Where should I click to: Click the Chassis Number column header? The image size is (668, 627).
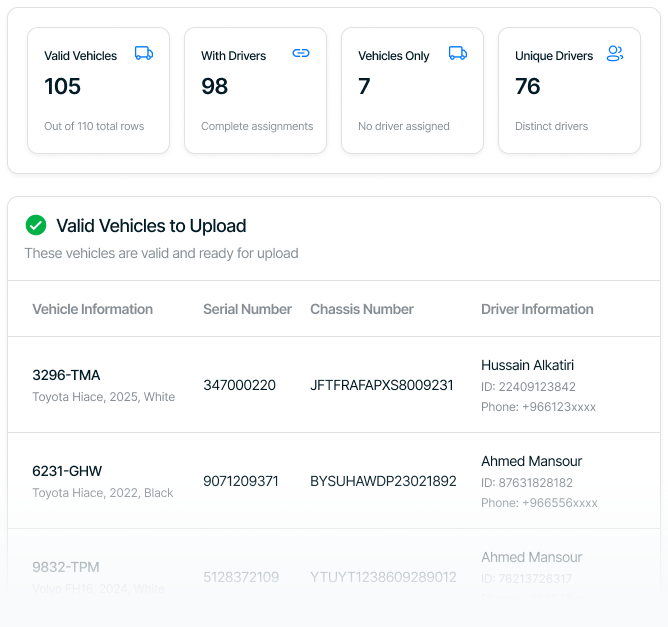pyautogui.click(x=362, y=309)
